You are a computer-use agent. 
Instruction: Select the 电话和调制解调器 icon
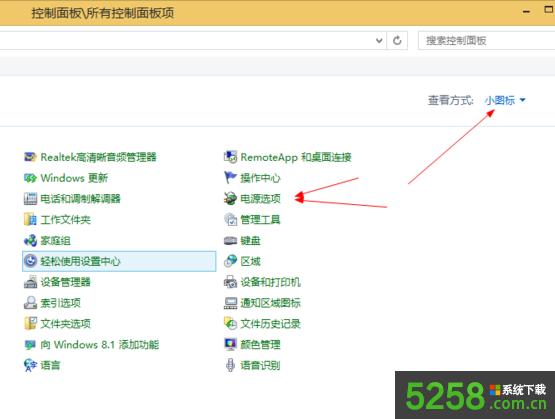point(30,199)
